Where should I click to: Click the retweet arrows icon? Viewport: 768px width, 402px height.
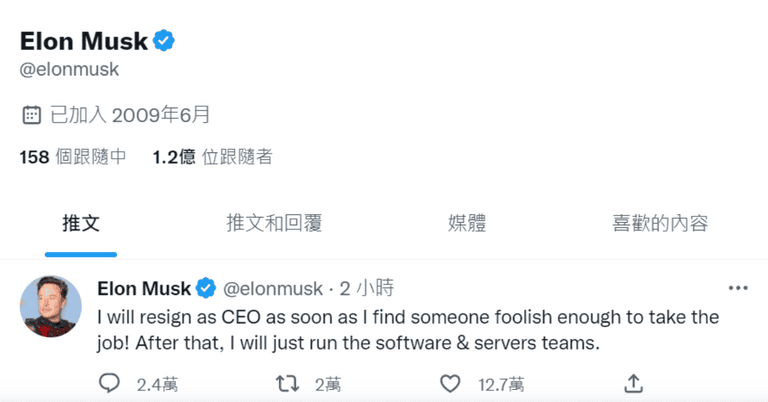point(285,383)
